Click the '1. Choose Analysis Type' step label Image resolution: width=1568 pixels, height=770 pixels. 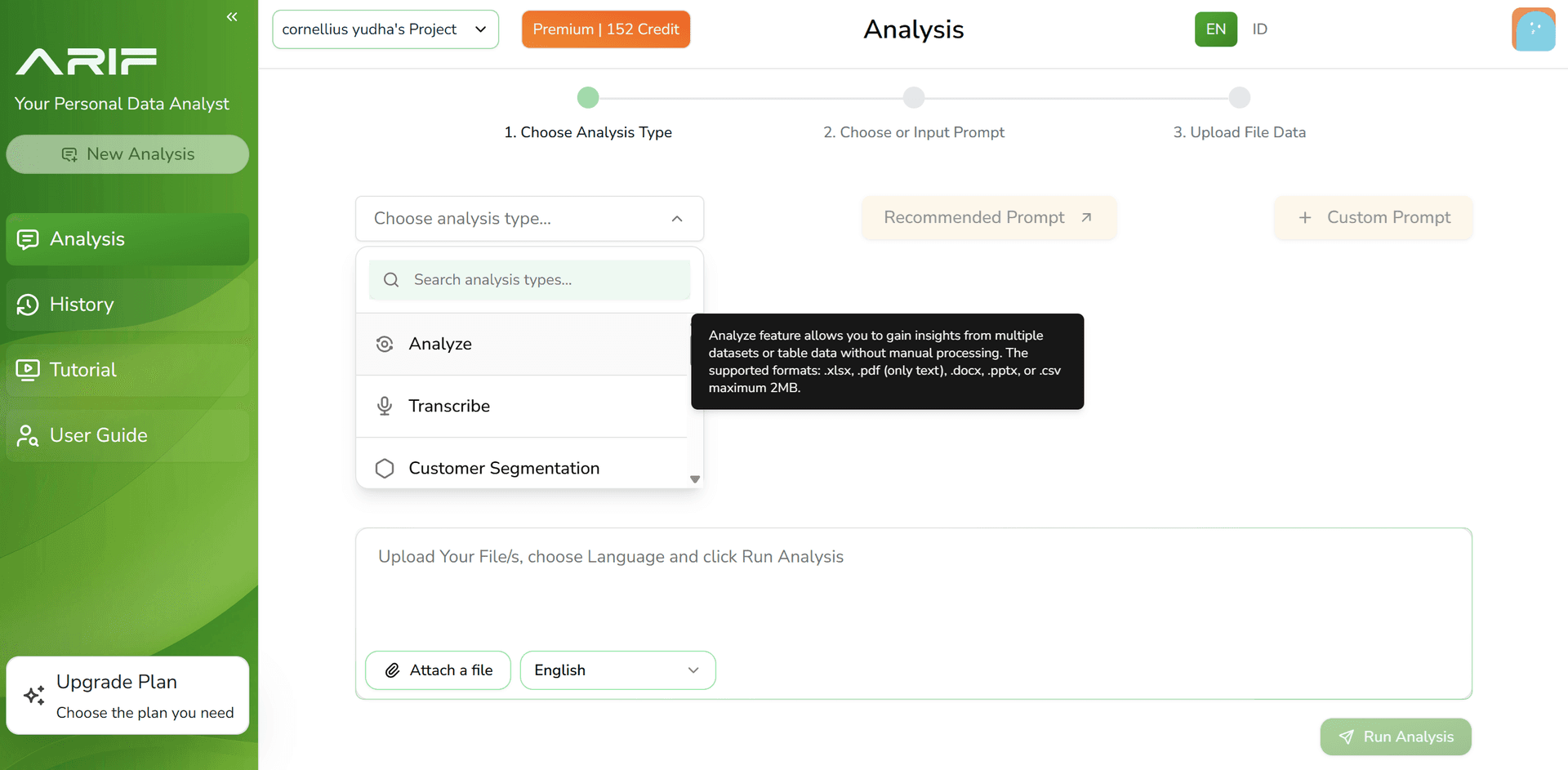coord(588,132)
